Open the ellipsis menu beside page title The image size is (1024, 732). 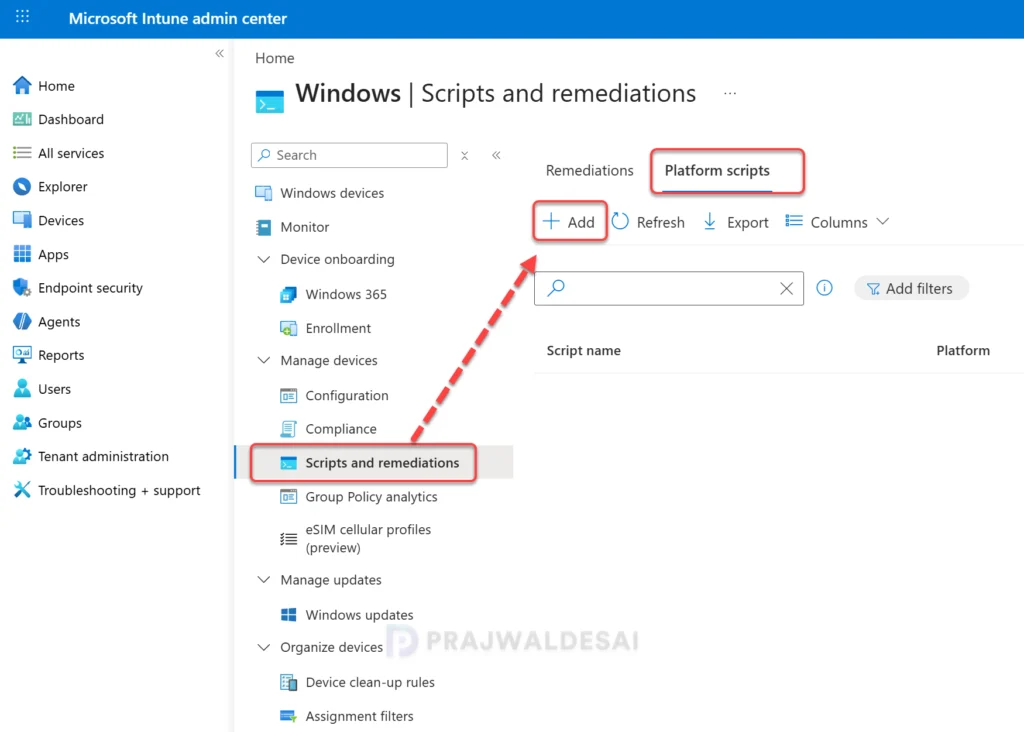pyautogui.click(x=730, y=94)
